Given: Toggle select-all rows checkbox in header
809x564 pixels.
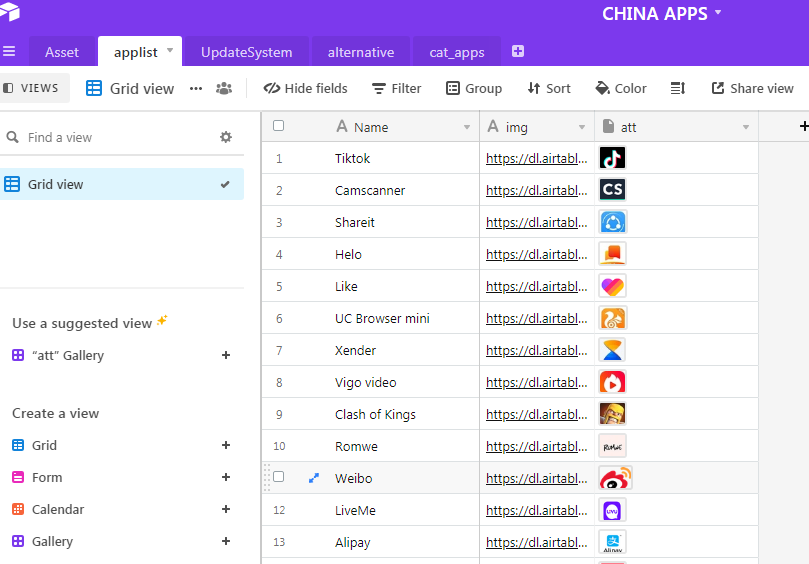Looking at the screenshot, I should 279,126.
